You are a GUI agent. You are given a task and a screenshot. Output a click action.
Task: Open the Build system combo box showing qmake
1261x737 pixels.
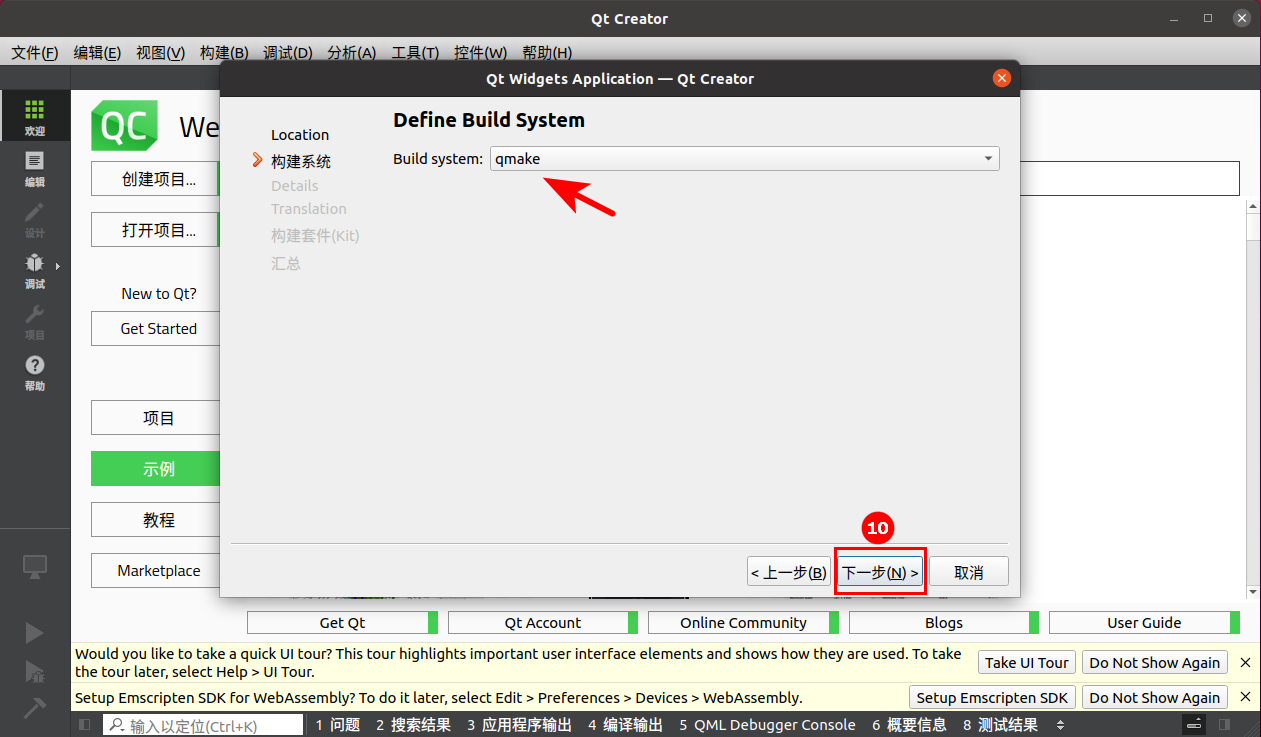tap(744, 158)
